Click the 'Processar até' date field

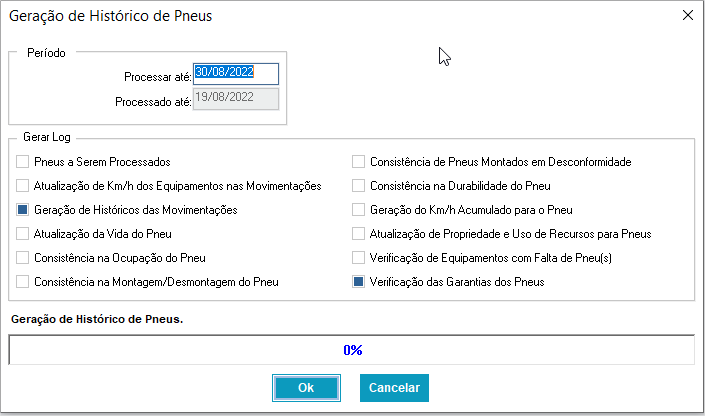click(236, 73)
